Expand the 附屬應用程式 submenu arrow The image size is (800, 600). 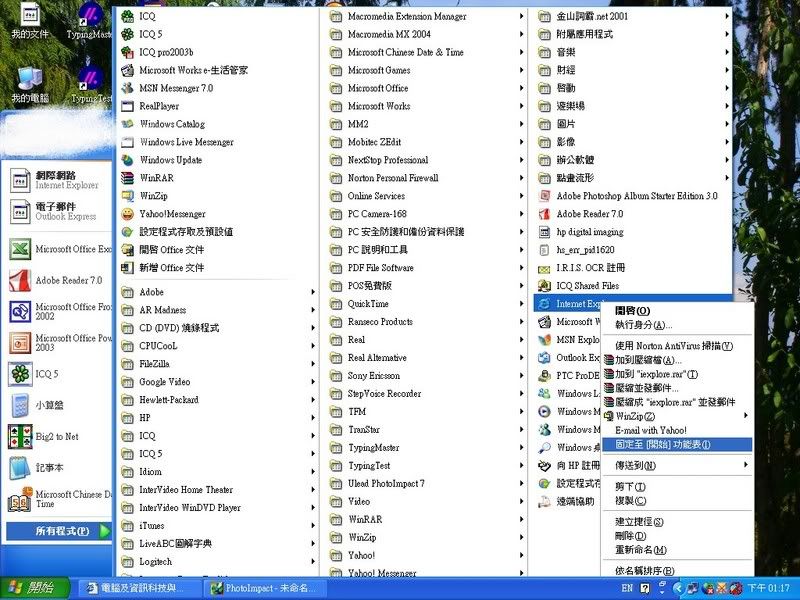tap(727, 34)
